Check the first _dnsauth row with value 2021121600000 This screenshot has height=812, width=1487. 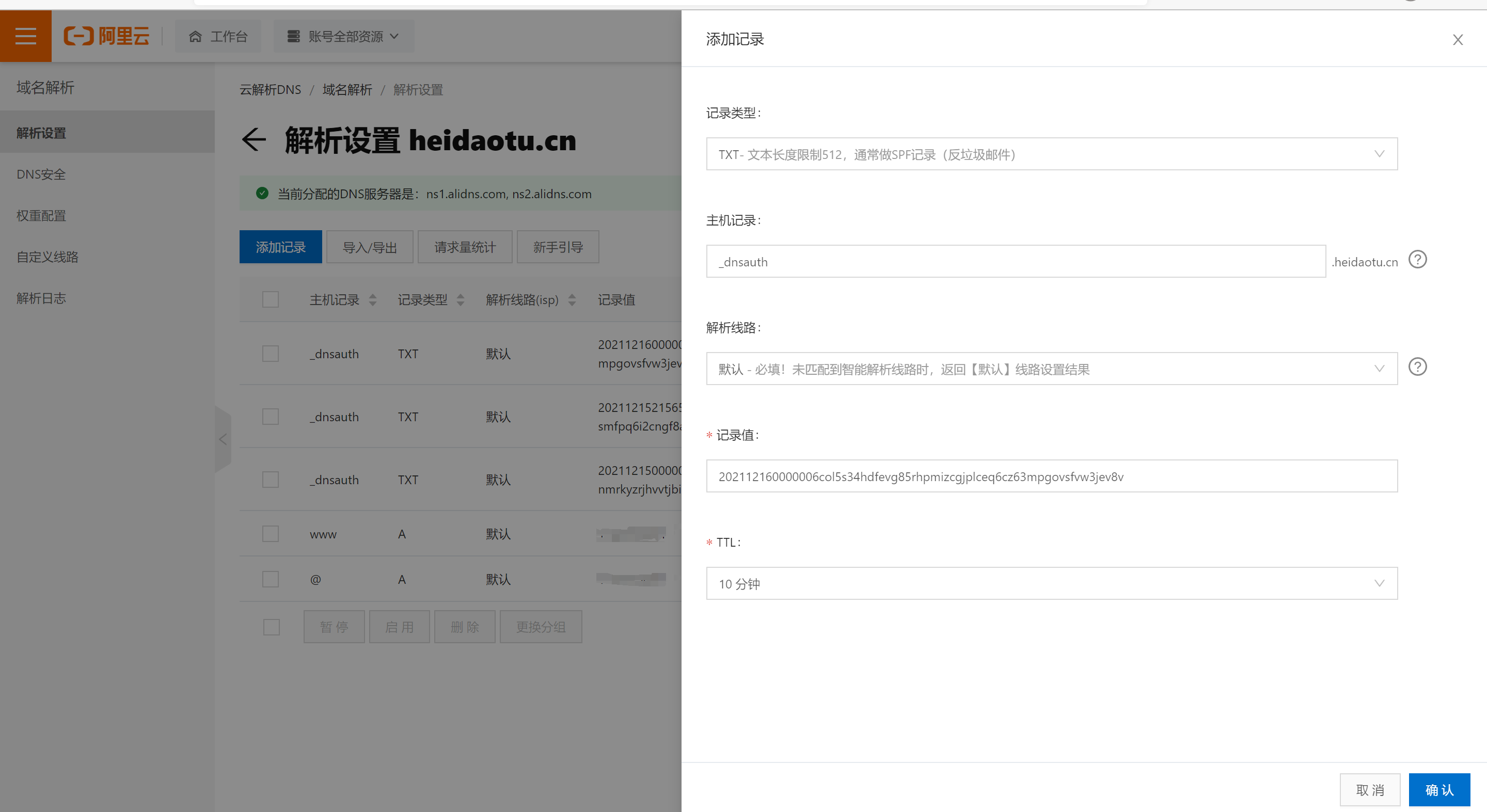pyautogui.click(x=271, y=353)
